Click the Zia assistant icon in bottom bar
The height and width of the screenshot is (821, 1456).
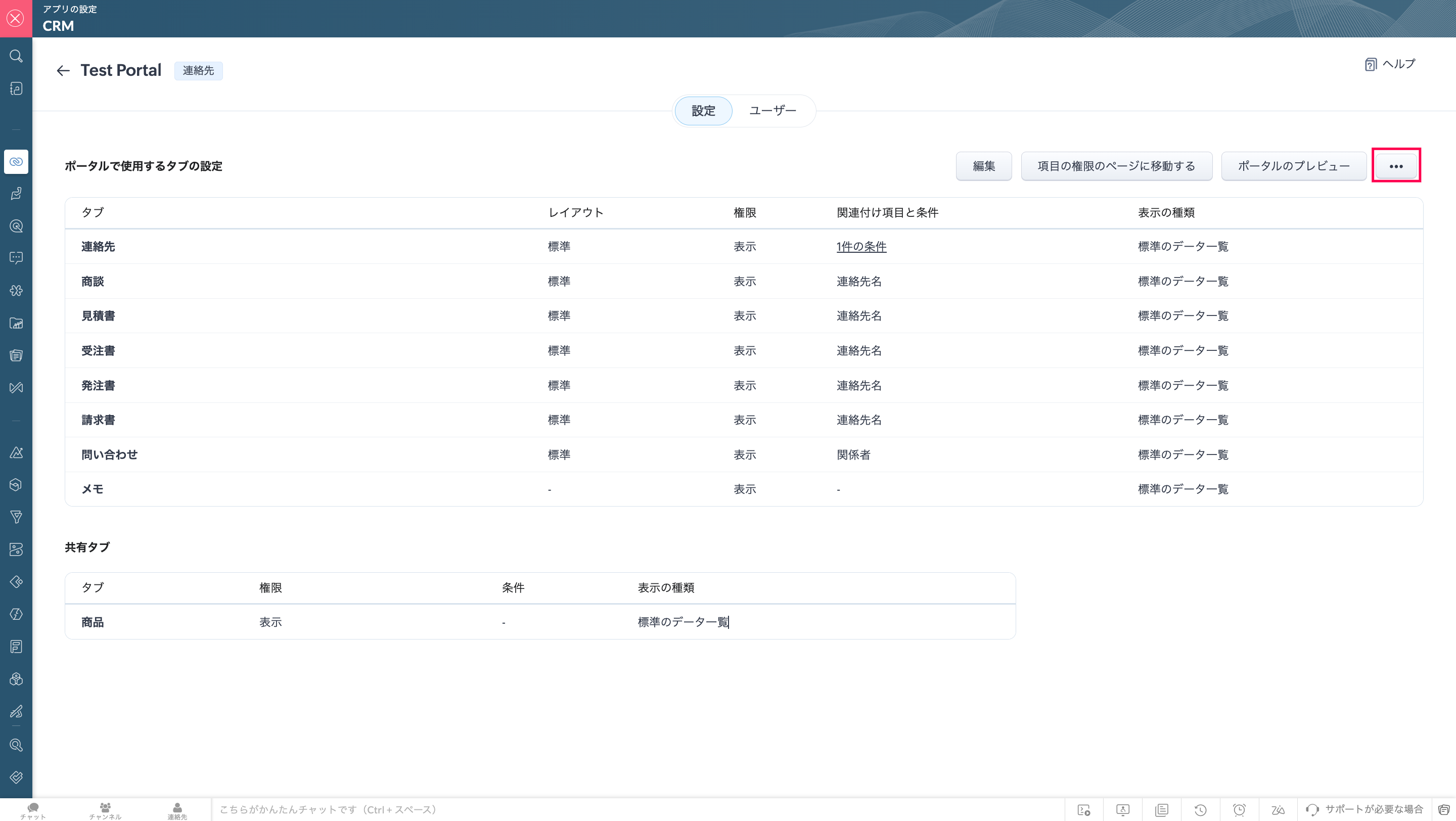(1278, 810)
